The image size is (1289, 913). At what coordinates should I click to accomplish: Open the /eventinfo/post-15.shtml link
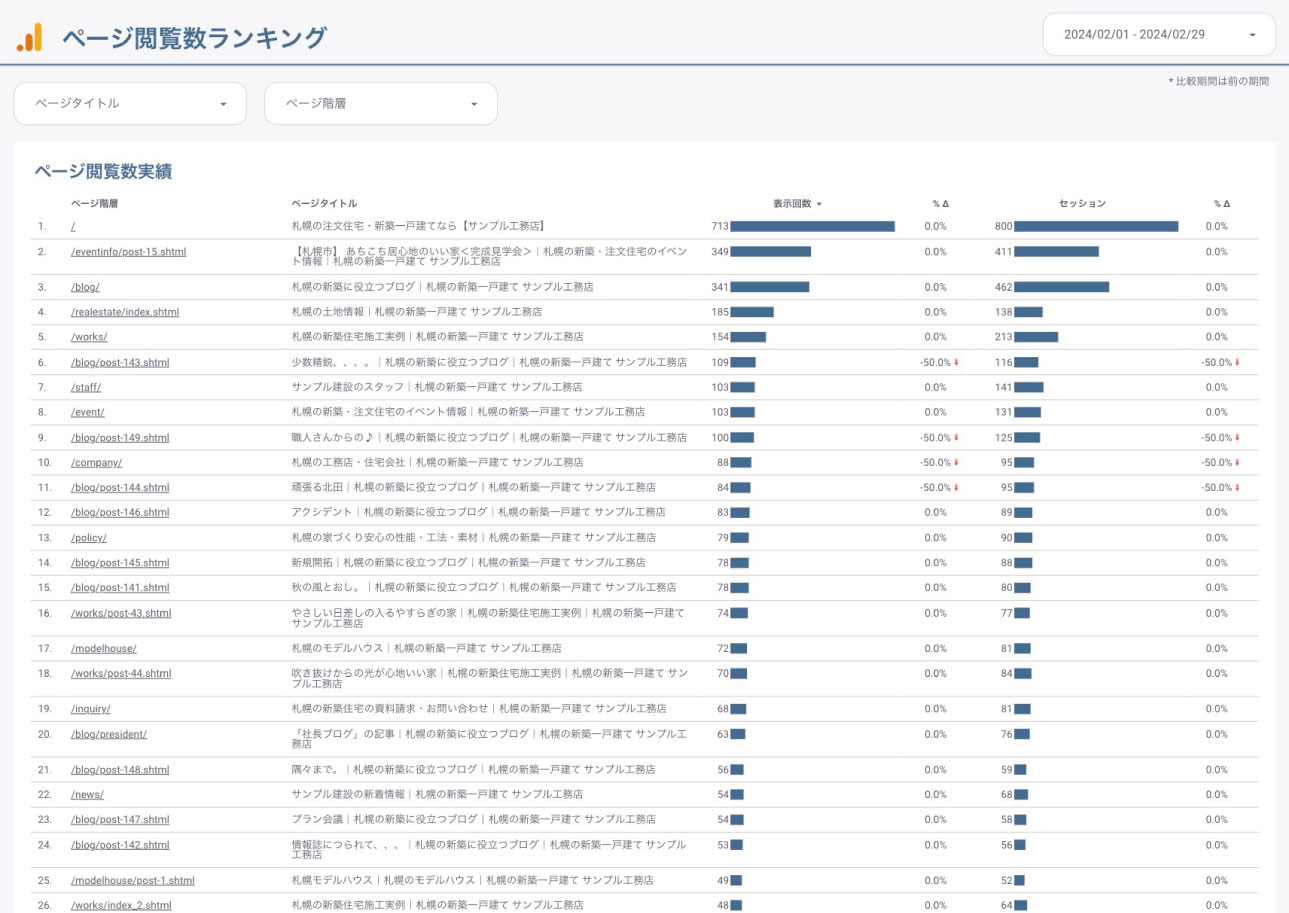[128, 252]
